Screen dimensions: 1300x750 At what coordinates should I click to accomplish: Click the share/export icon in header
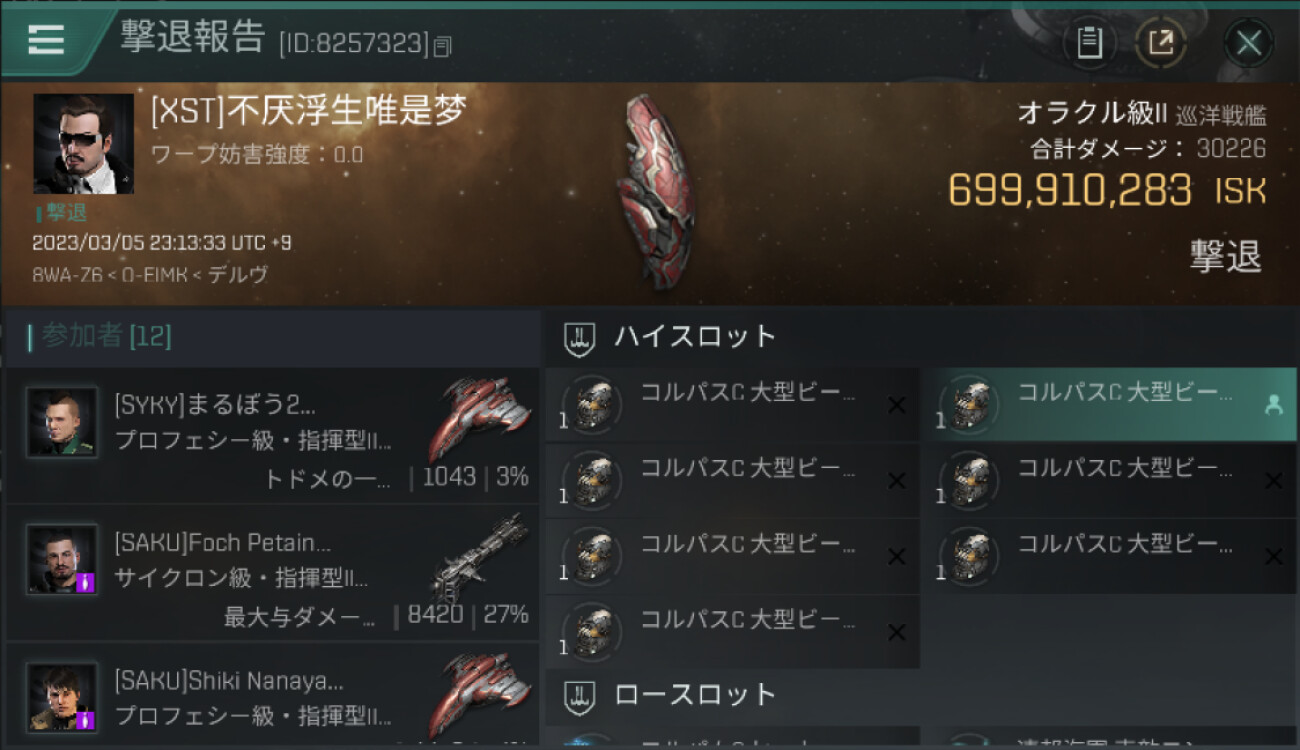(x=1161, y=43)
